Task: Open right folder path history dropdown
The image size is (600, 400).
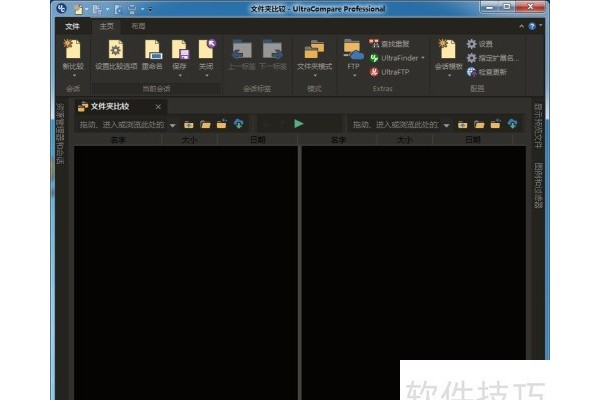Action: point(446,125)
